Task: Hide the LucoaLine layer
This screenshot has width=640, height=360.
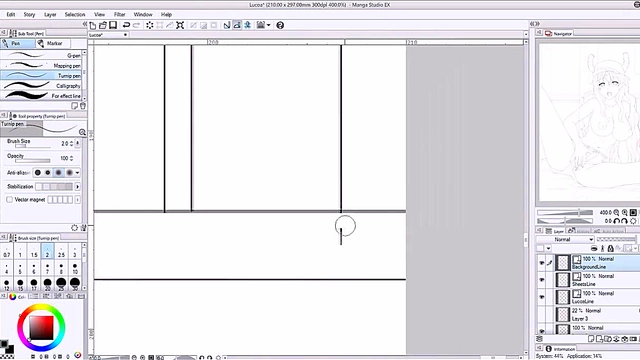Action: tap(542, 297)
